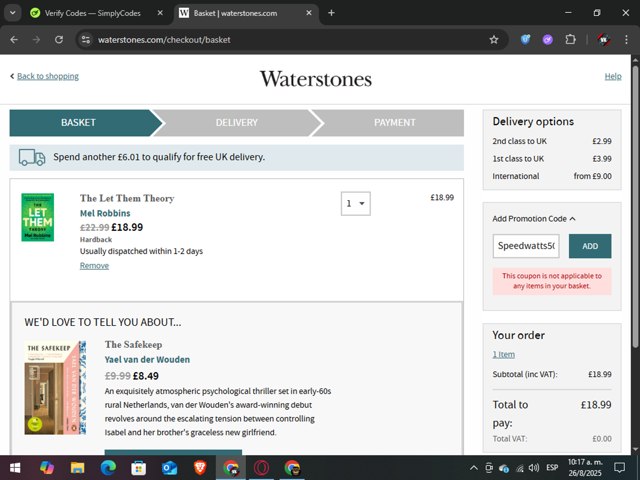This screenshot has width=640, height=480.
Task: Open site information icon in address bar
Action: pos(86,40)
